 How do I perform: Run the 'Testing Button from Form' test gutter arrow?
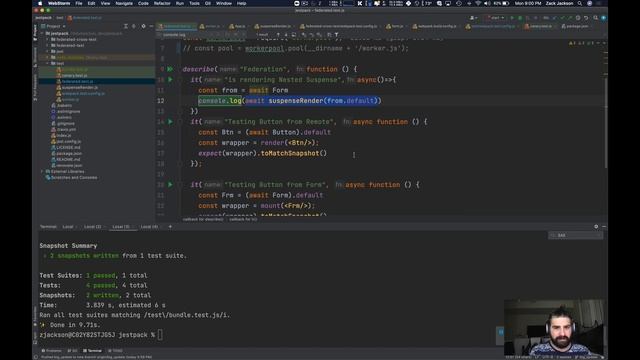170,184
